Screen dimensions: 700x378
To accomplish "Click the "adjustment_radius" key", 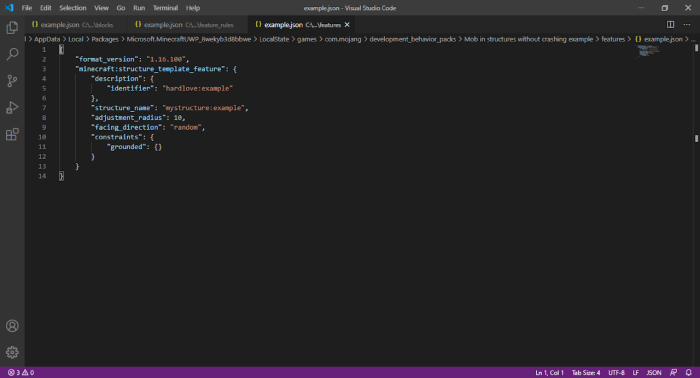I will point(128,117).
